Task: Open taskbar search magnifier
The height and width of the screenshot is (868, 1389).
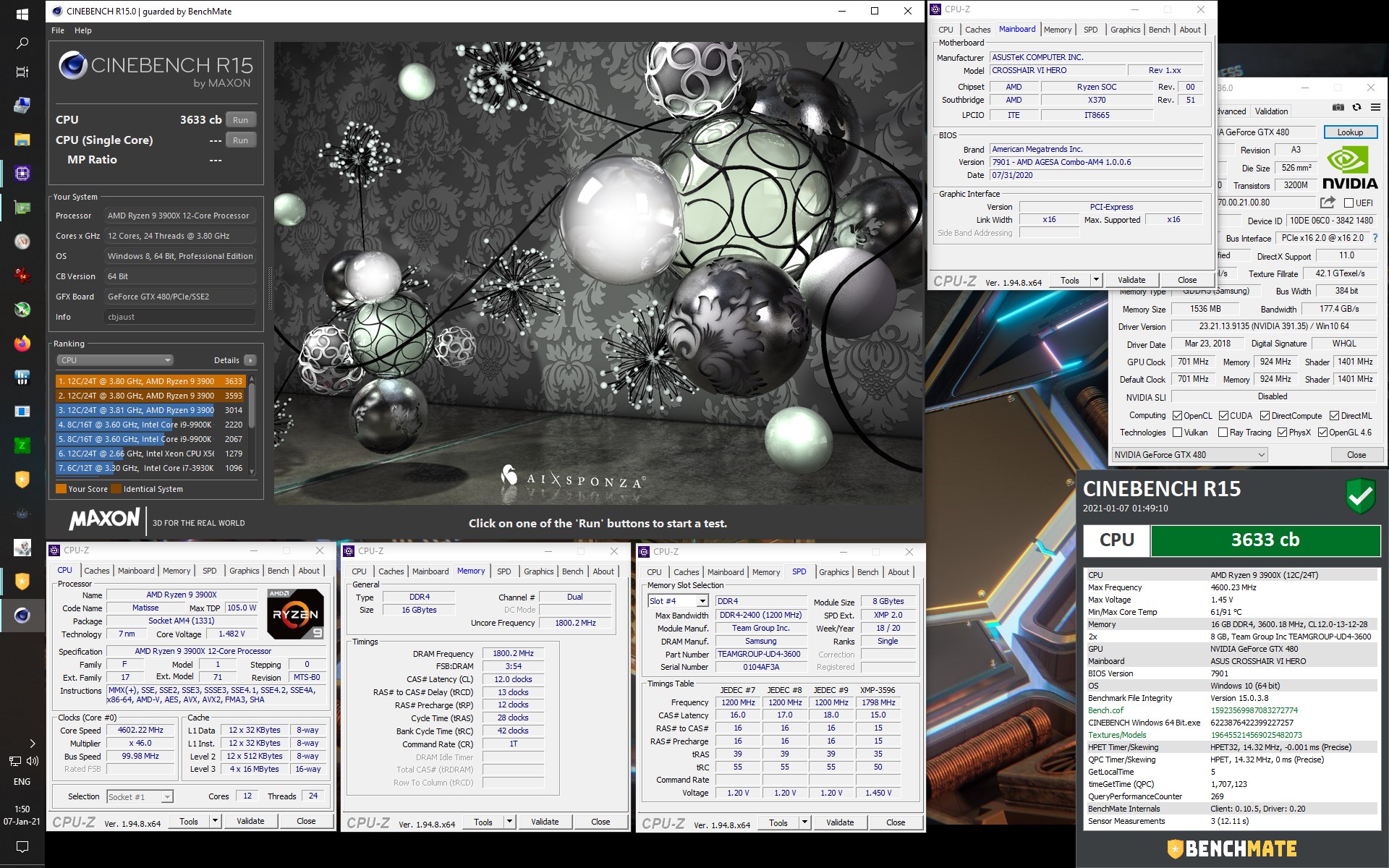Action: (22, 43)
